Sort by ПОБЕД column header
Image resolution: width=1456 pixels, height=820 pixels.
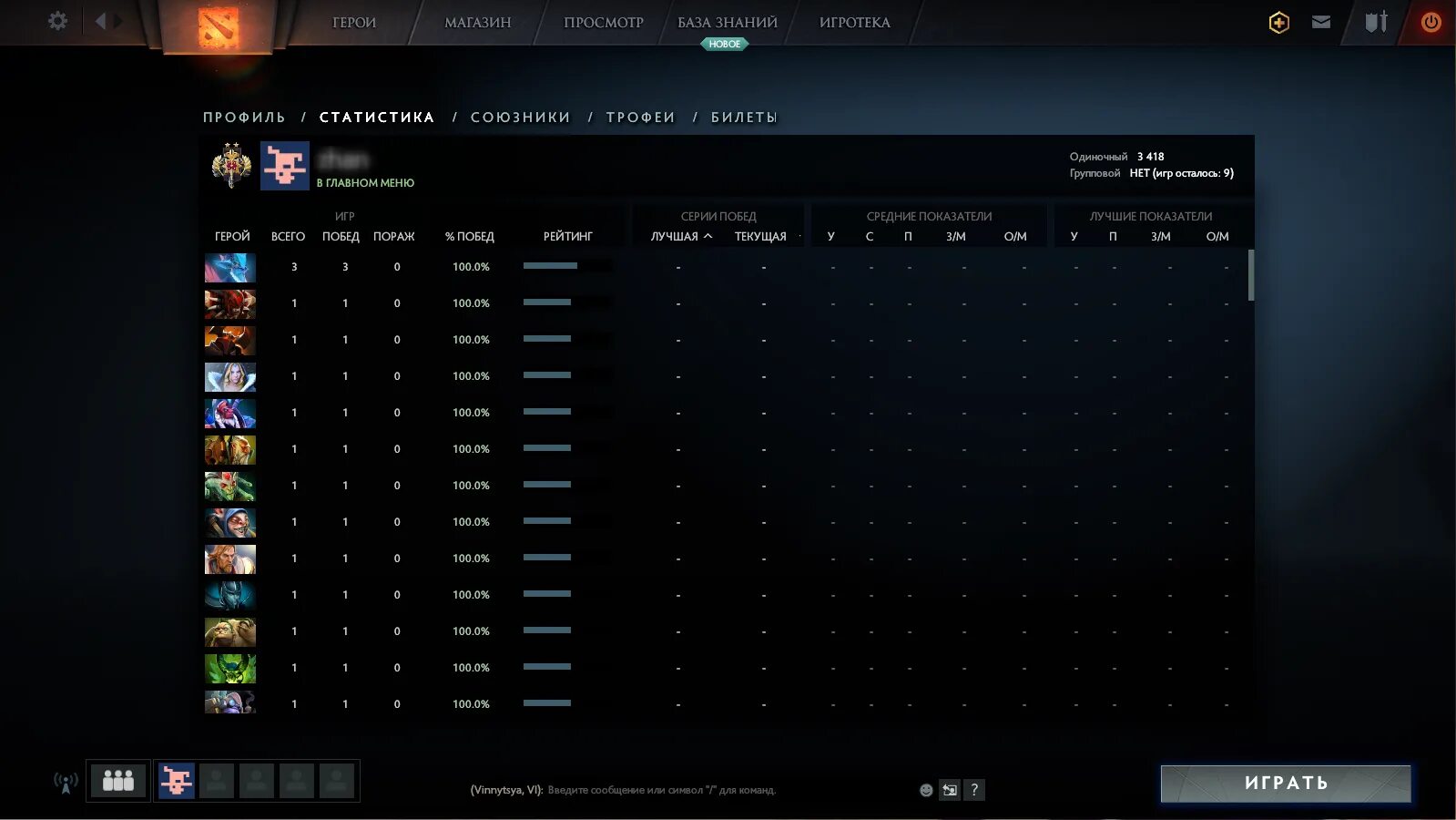[x=341, y=237]
